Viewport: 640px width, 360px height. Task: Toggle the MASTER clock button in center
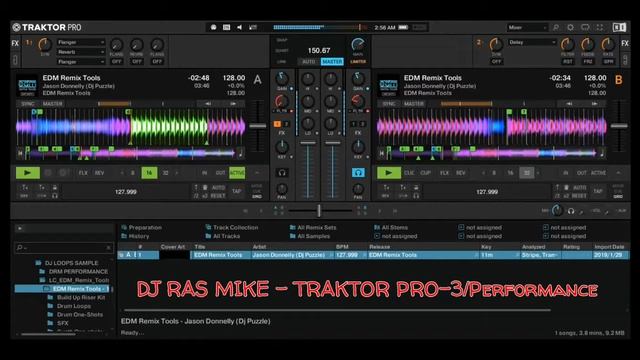point(332,62)
